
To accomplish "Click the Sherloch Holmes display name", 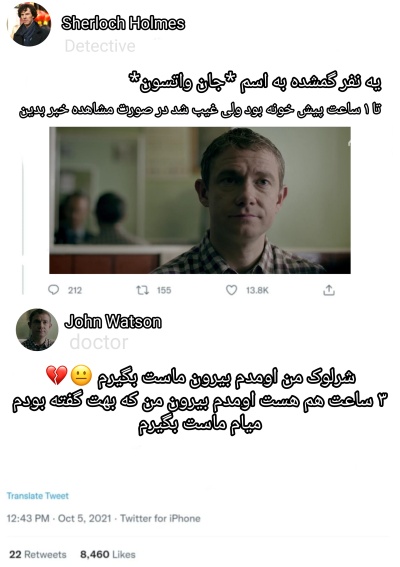I will (x=123, y=23).
